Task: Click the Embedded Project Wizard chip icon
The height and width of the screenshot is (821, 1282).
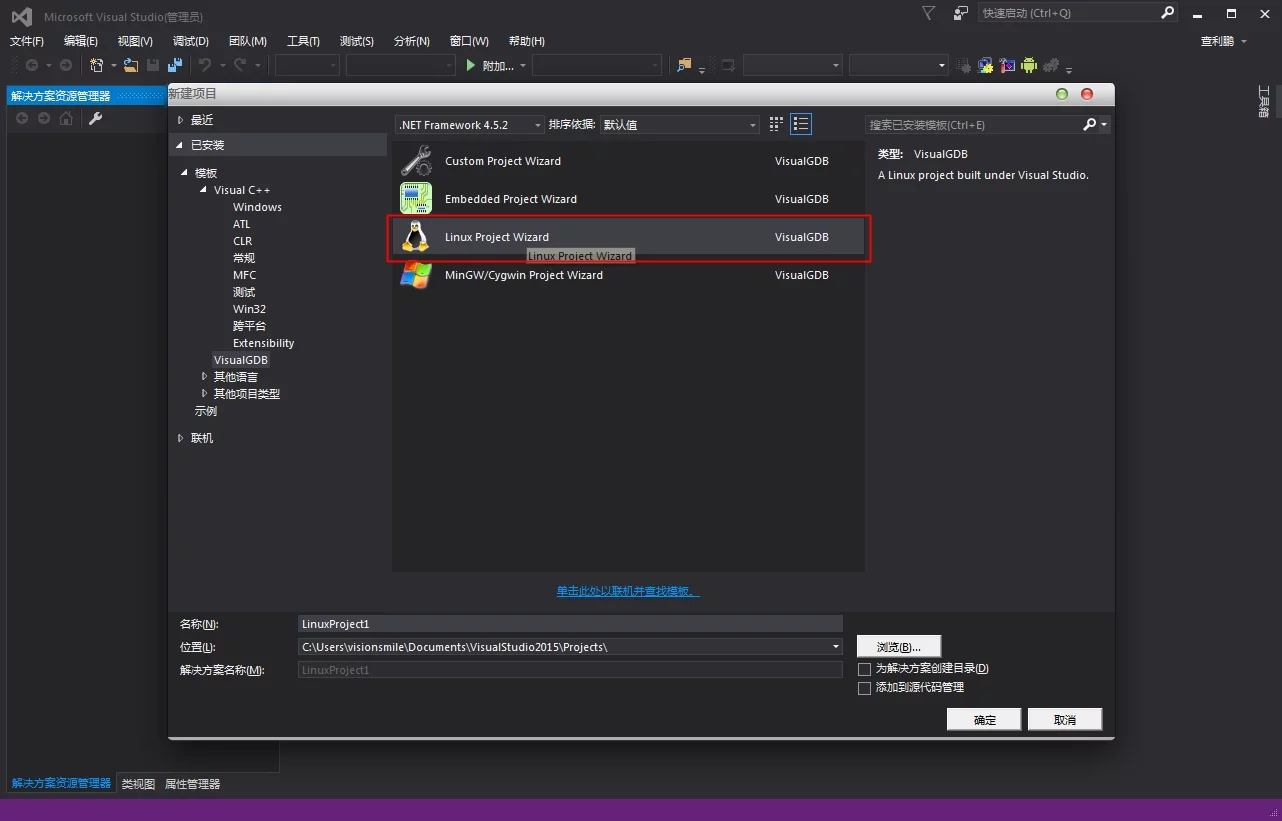Action: coord(415,199)
